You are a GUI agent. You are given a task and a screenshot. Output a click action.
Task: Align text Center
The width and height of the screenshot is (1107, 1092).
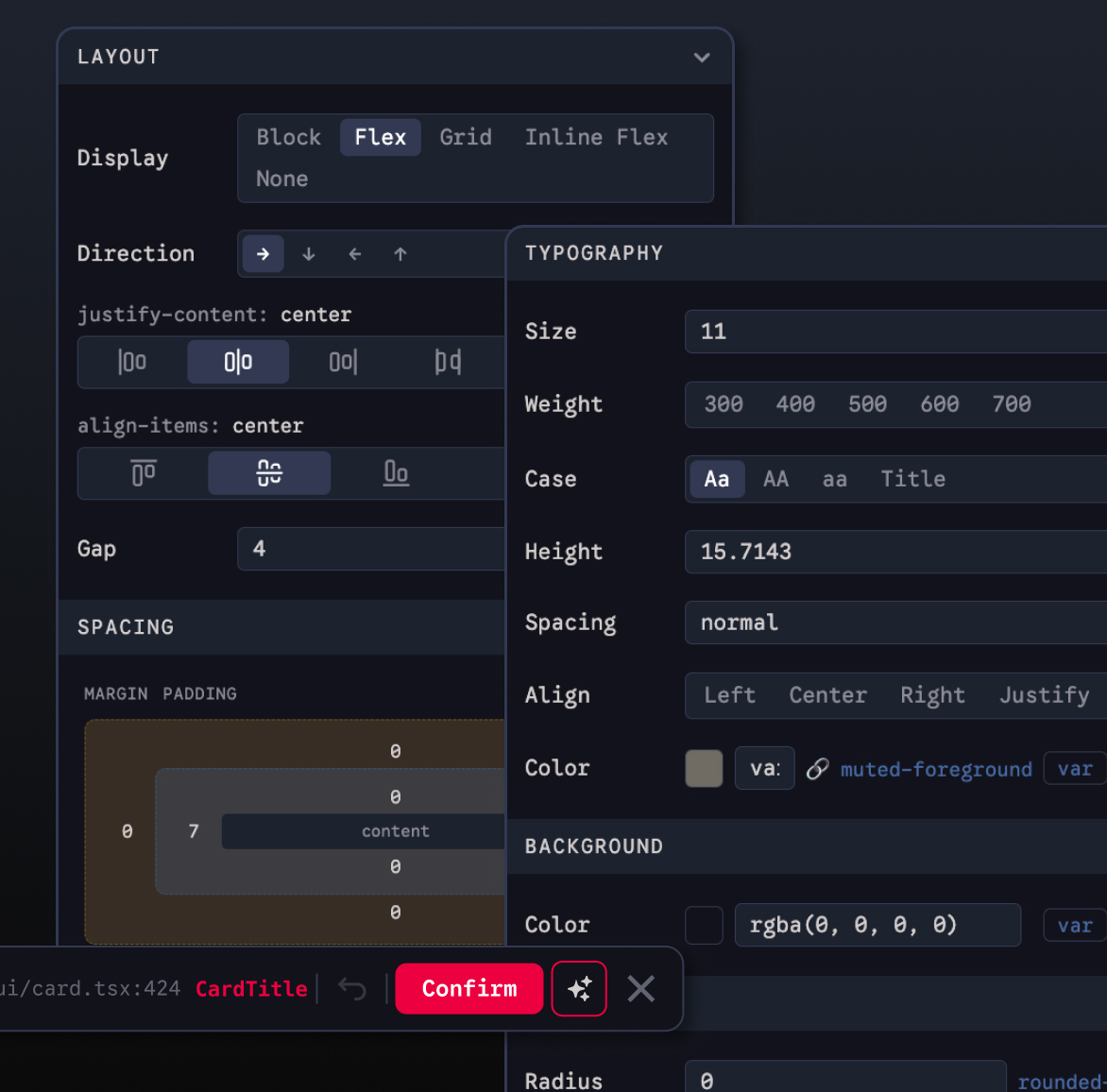point(827,695)
